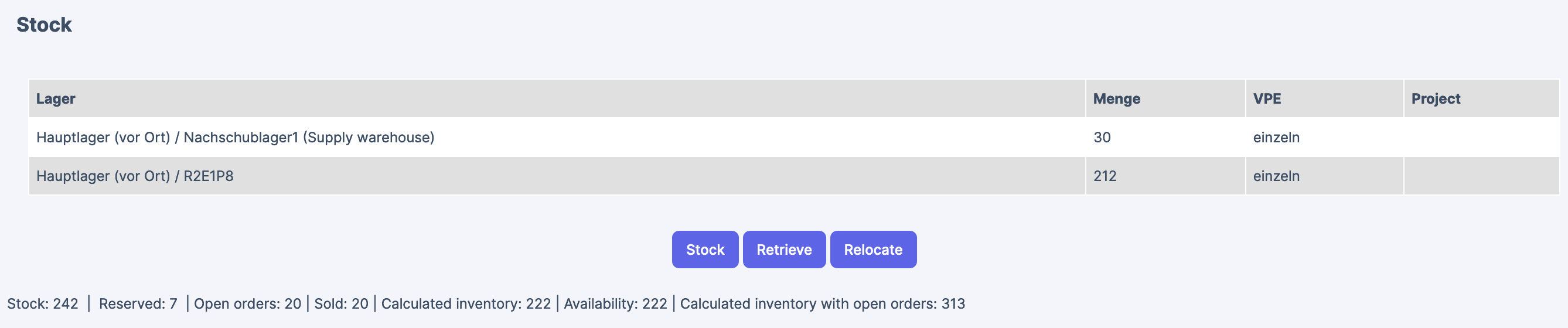Select the Nachschublager1 (Supply warehouse) row
Viewport: 1568px width, 328px height.
click(235, 138)
